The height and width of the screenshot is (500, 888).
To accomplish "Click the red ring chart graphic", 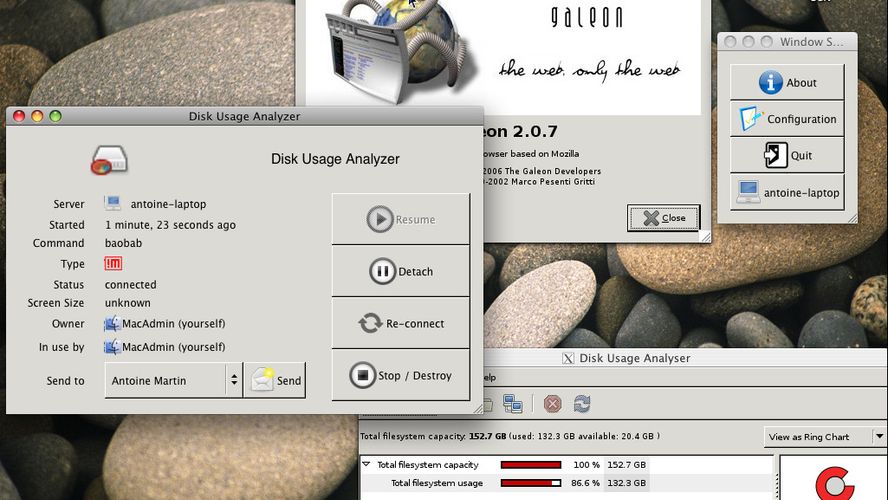I will [834, 484].
